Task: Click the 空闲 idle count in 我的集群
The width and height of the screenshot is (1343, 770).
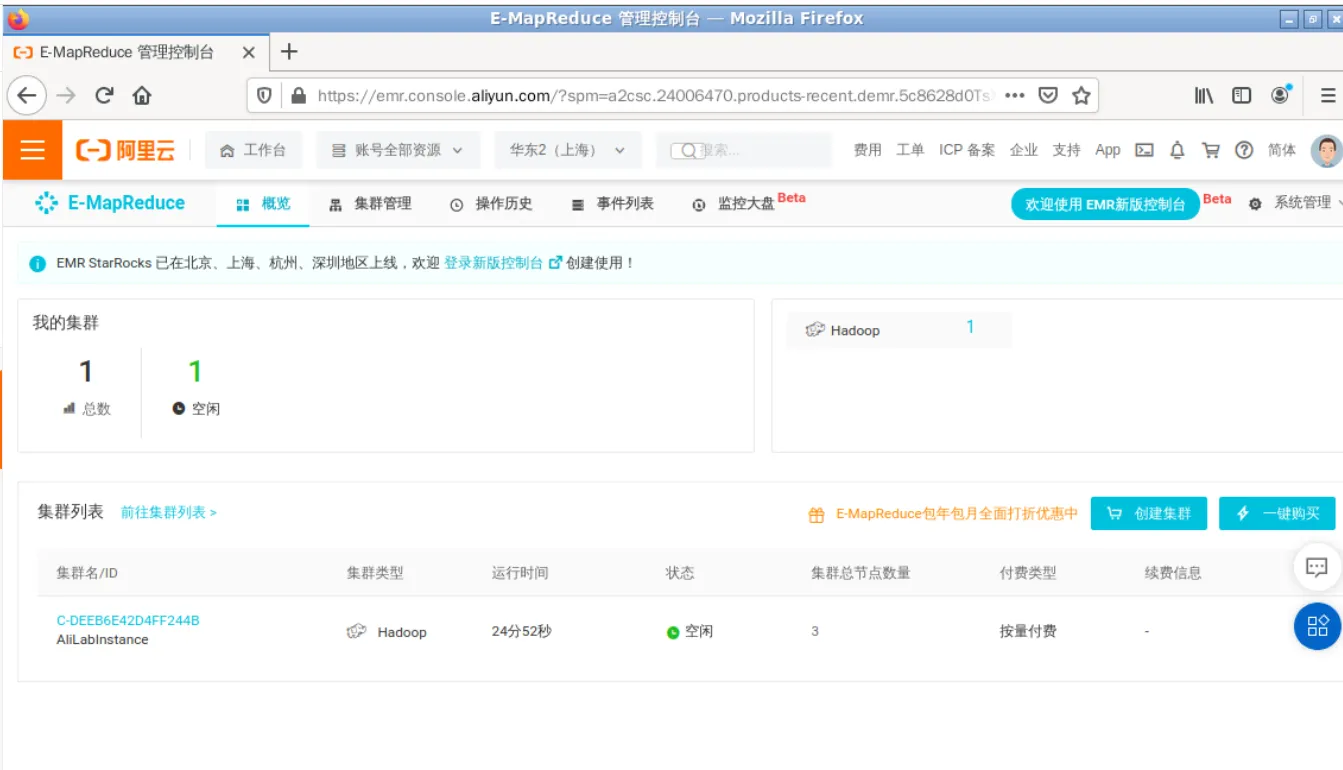Action: click(195, 371)
